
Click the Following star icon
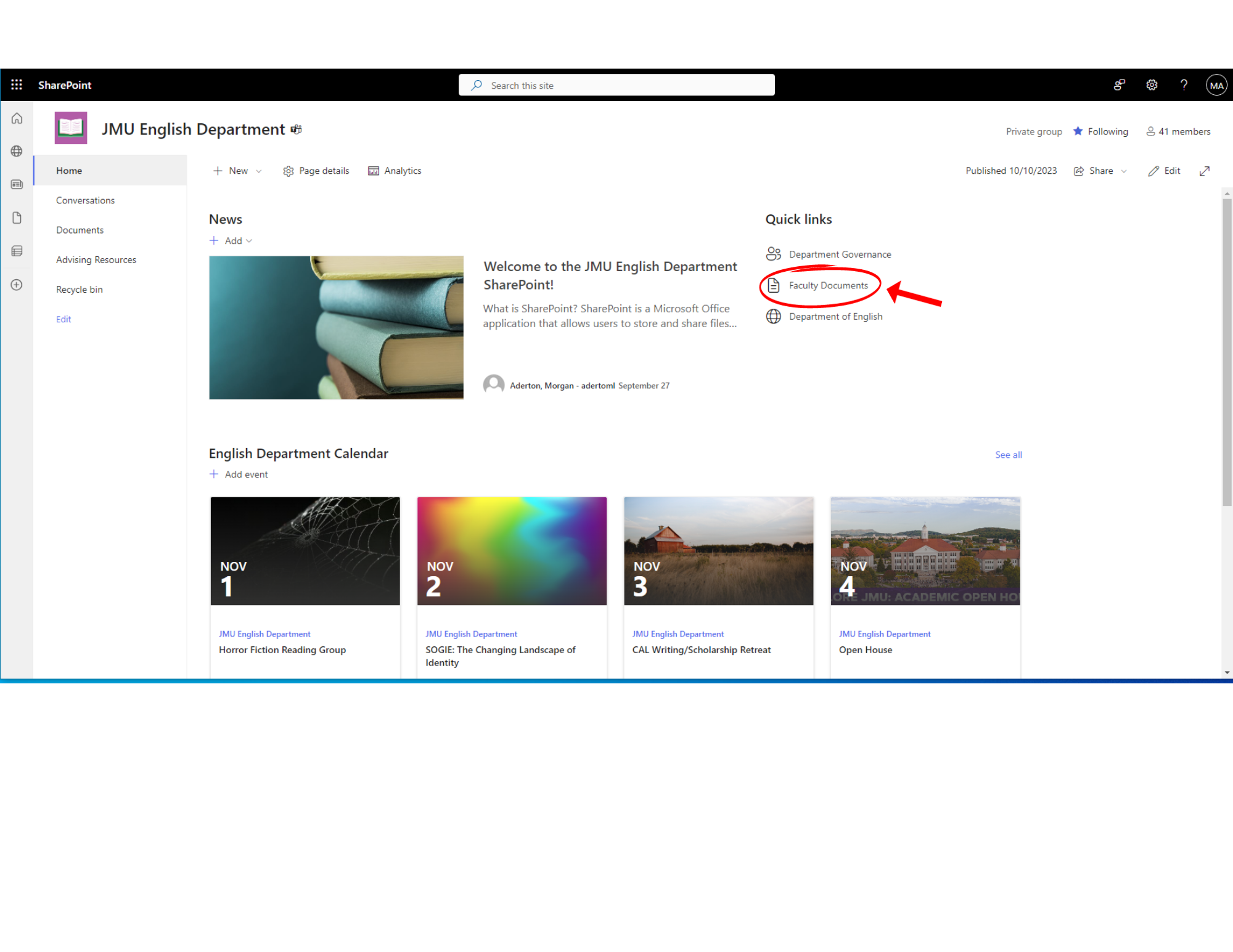(1079, 131)
